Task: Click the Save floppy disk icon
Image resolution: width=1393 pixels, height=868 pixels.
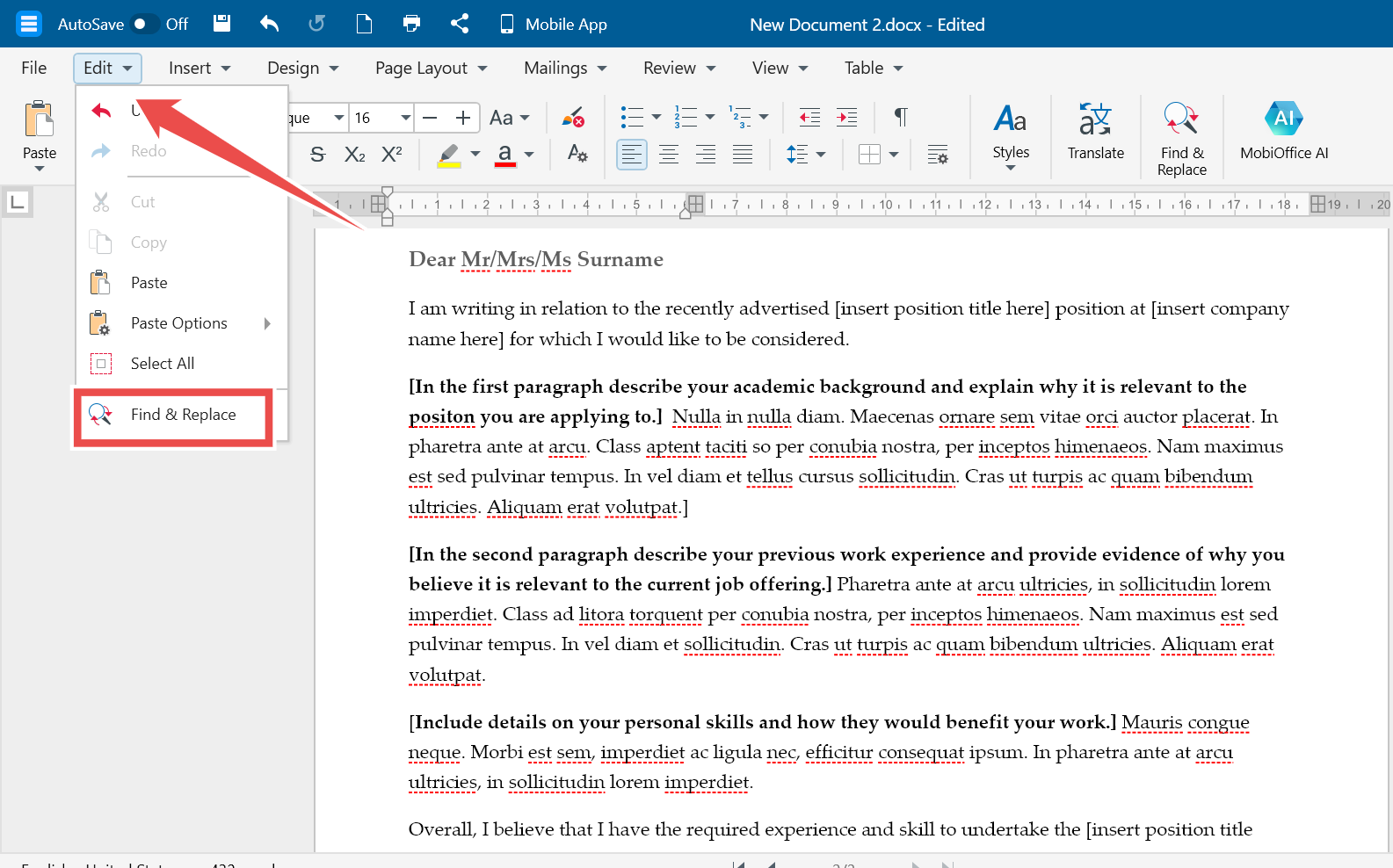Action: 221,24
